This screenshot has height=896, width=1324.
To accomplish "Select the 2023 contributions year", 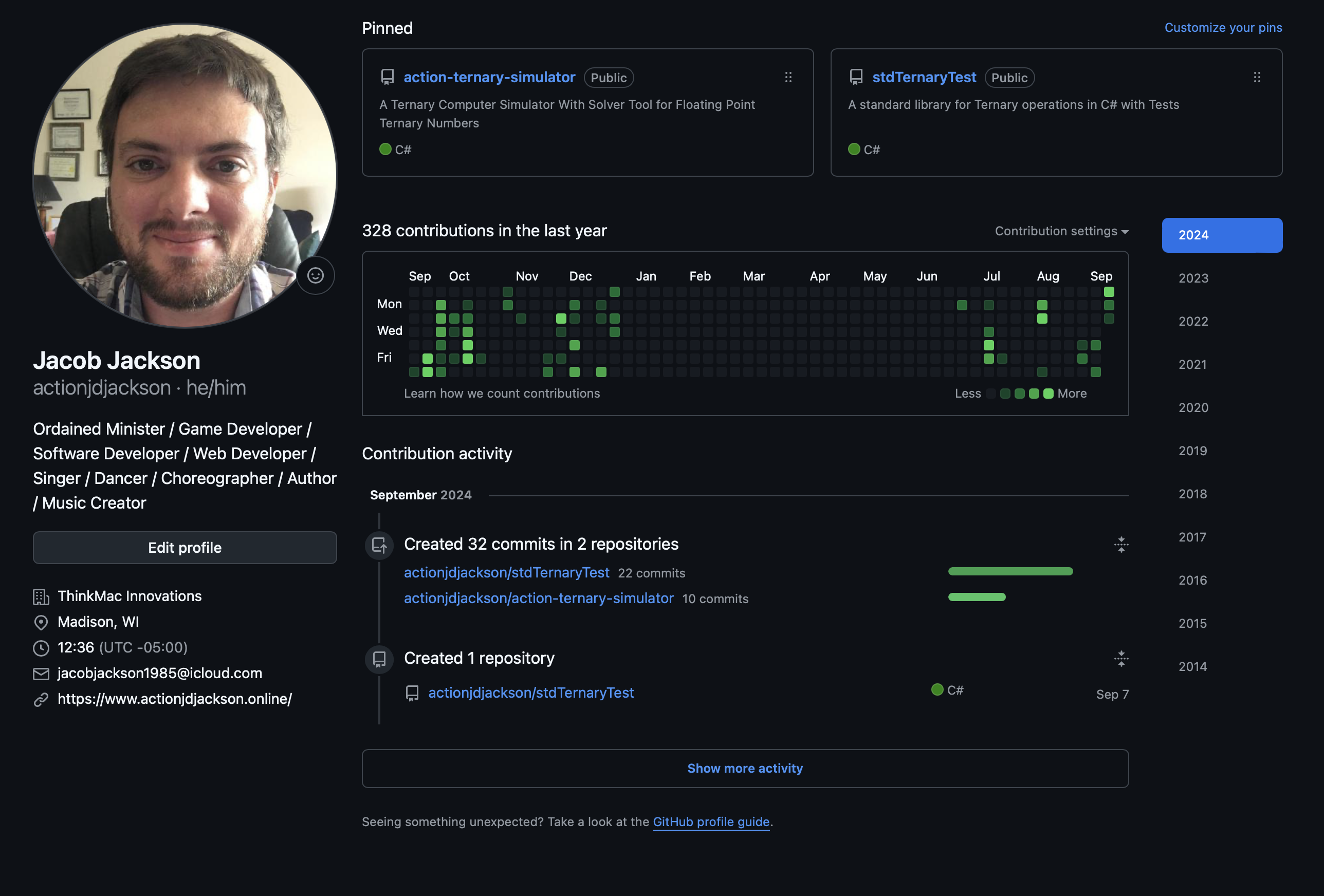I will point(1193,278).
